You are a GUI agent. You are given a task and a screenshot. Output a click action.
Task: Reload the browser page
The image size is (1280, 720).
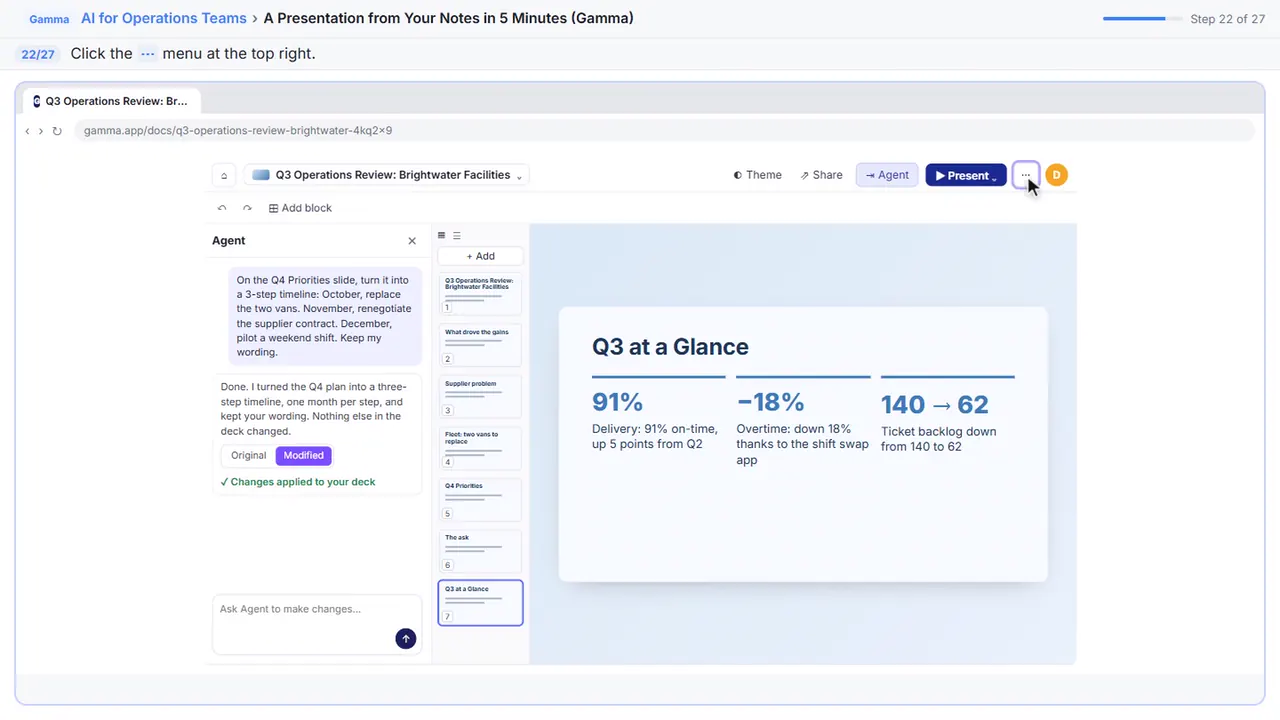pos(57,131)
